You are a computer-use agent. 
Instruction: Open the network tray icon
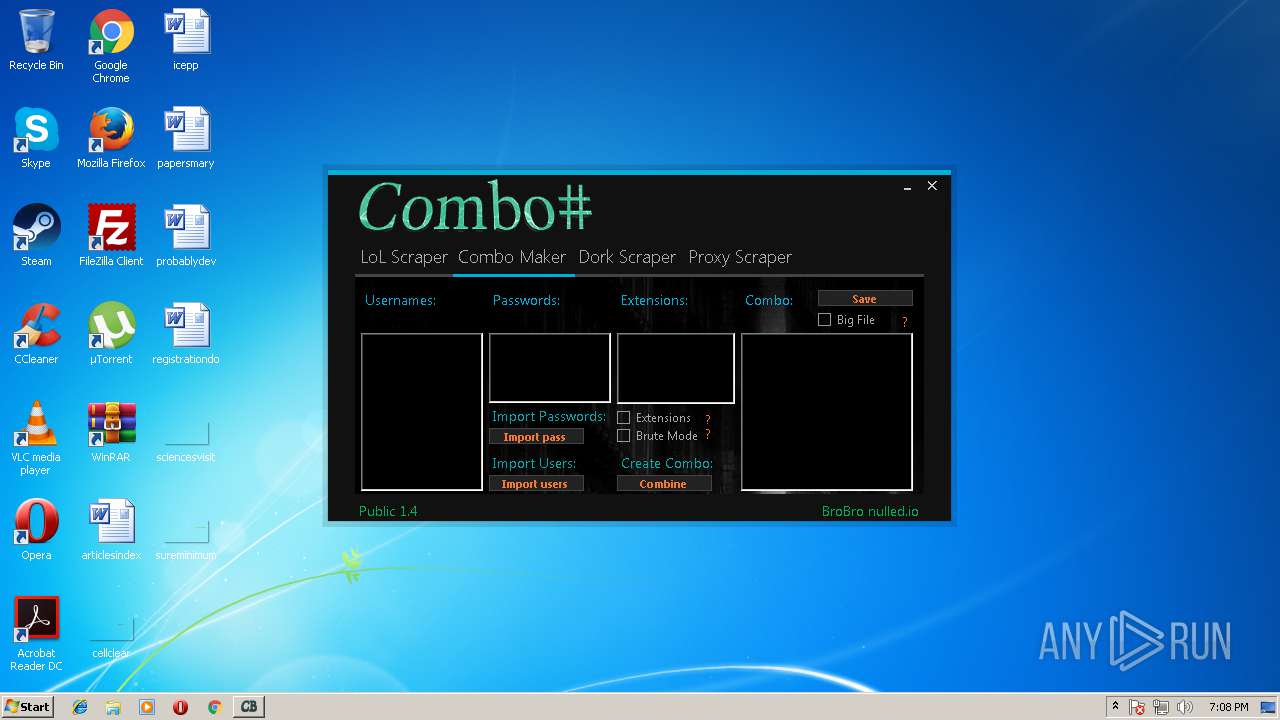[1161, 707]
